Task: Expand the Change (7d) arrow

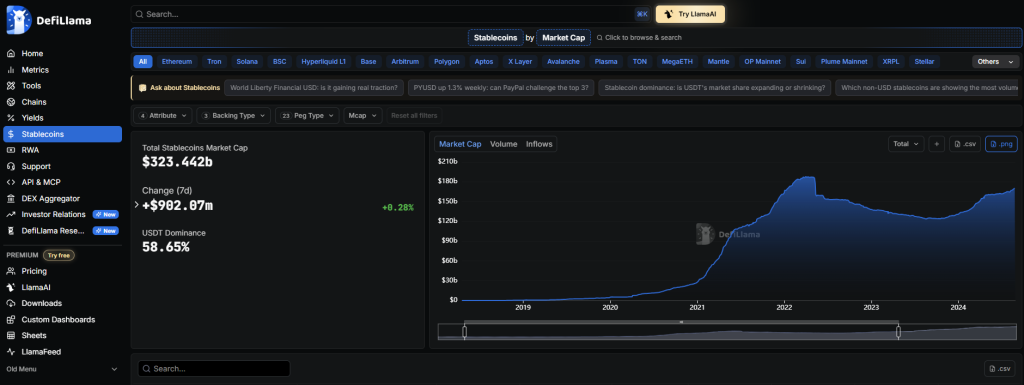Action: tap(136, 205)
